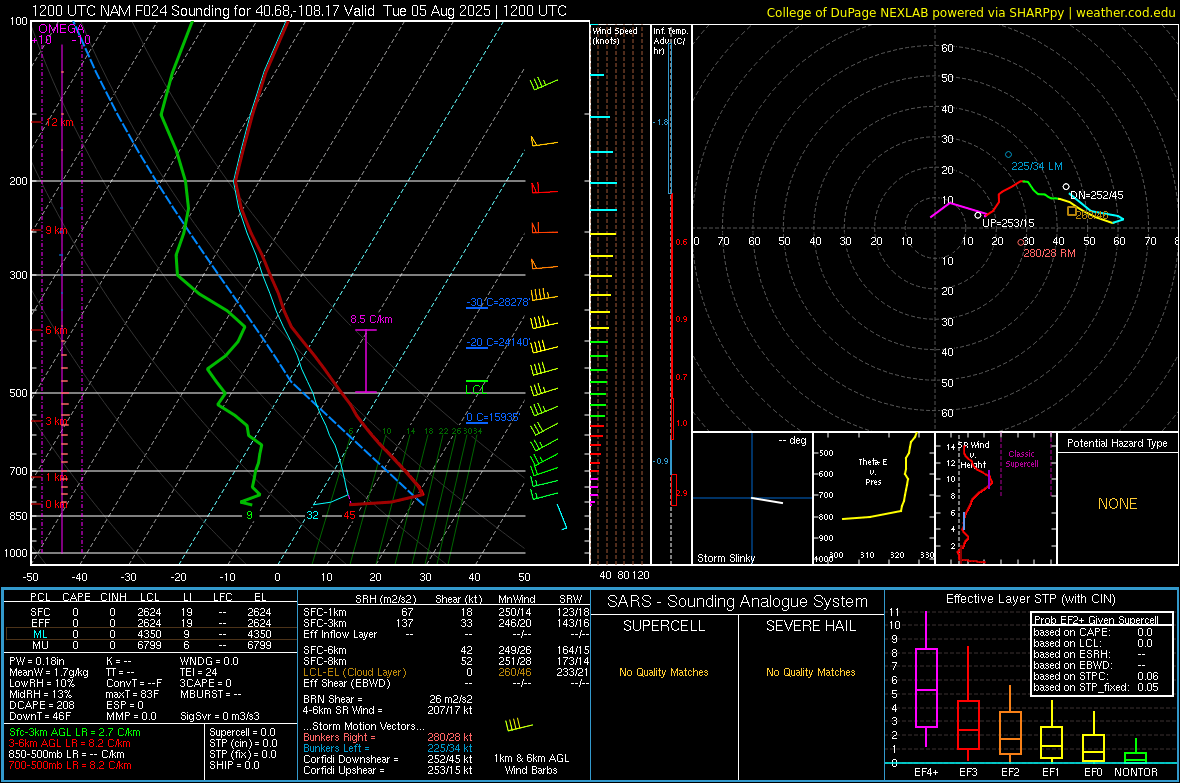Select the SFC-6km shear row
The image size is (1180, 783).
pos(446,650)
